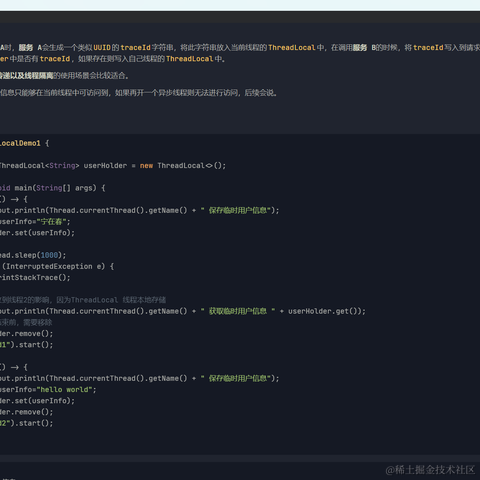Click the gray comment "束前，需要移除"
The height and width of the screenshot is (480, 480).
click(26, 323)
